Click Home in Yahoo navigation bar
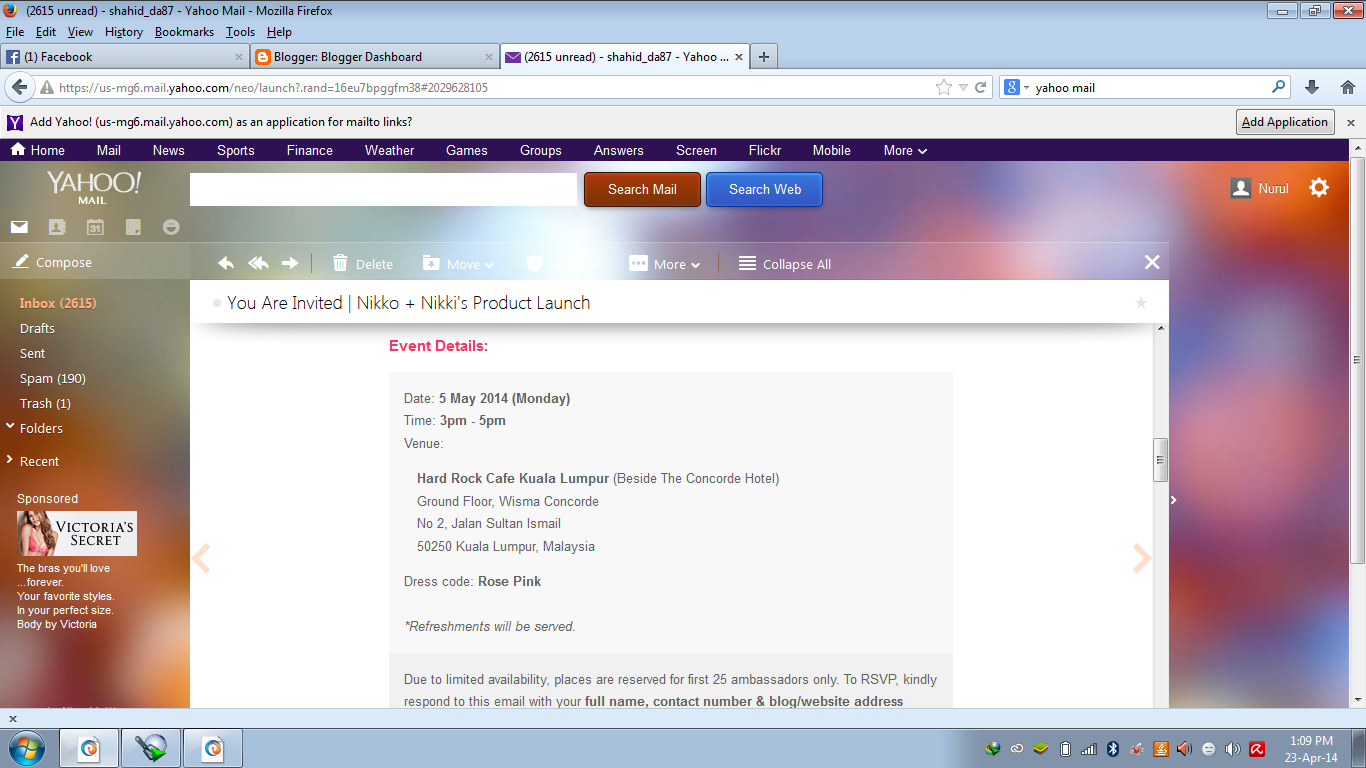 [38, 150]
